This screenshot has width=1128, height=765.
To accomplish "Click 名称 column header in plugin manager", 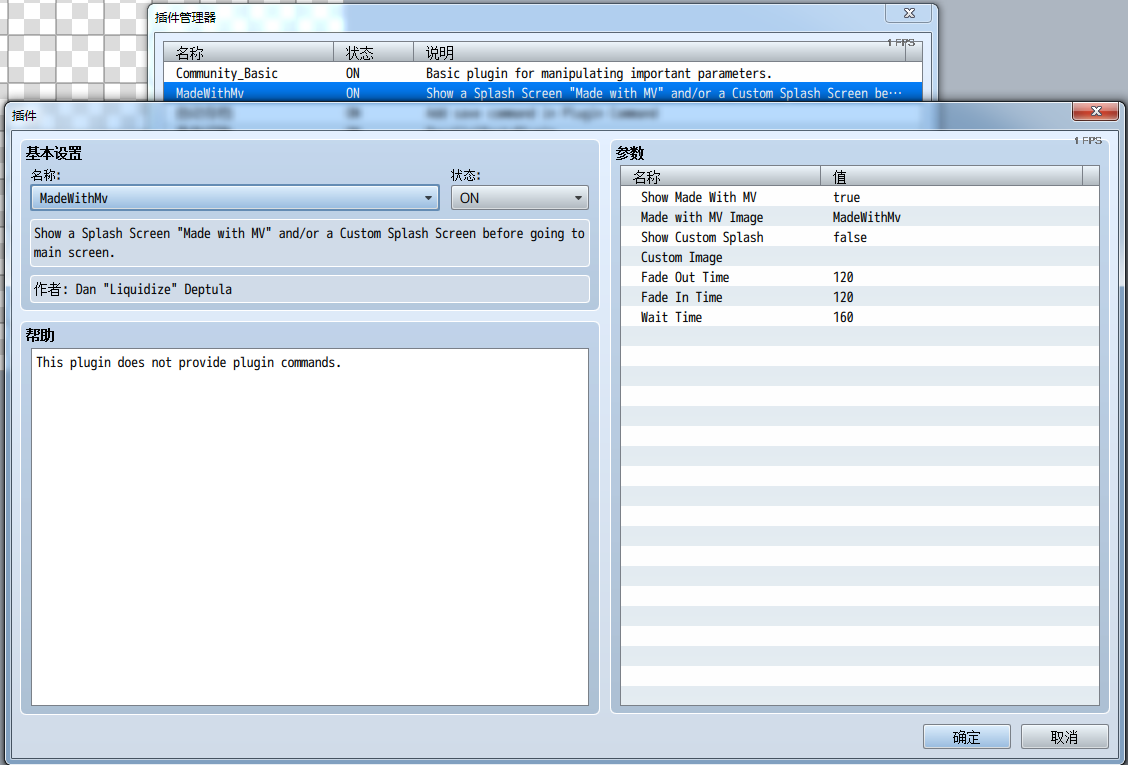I will [249, 53].
